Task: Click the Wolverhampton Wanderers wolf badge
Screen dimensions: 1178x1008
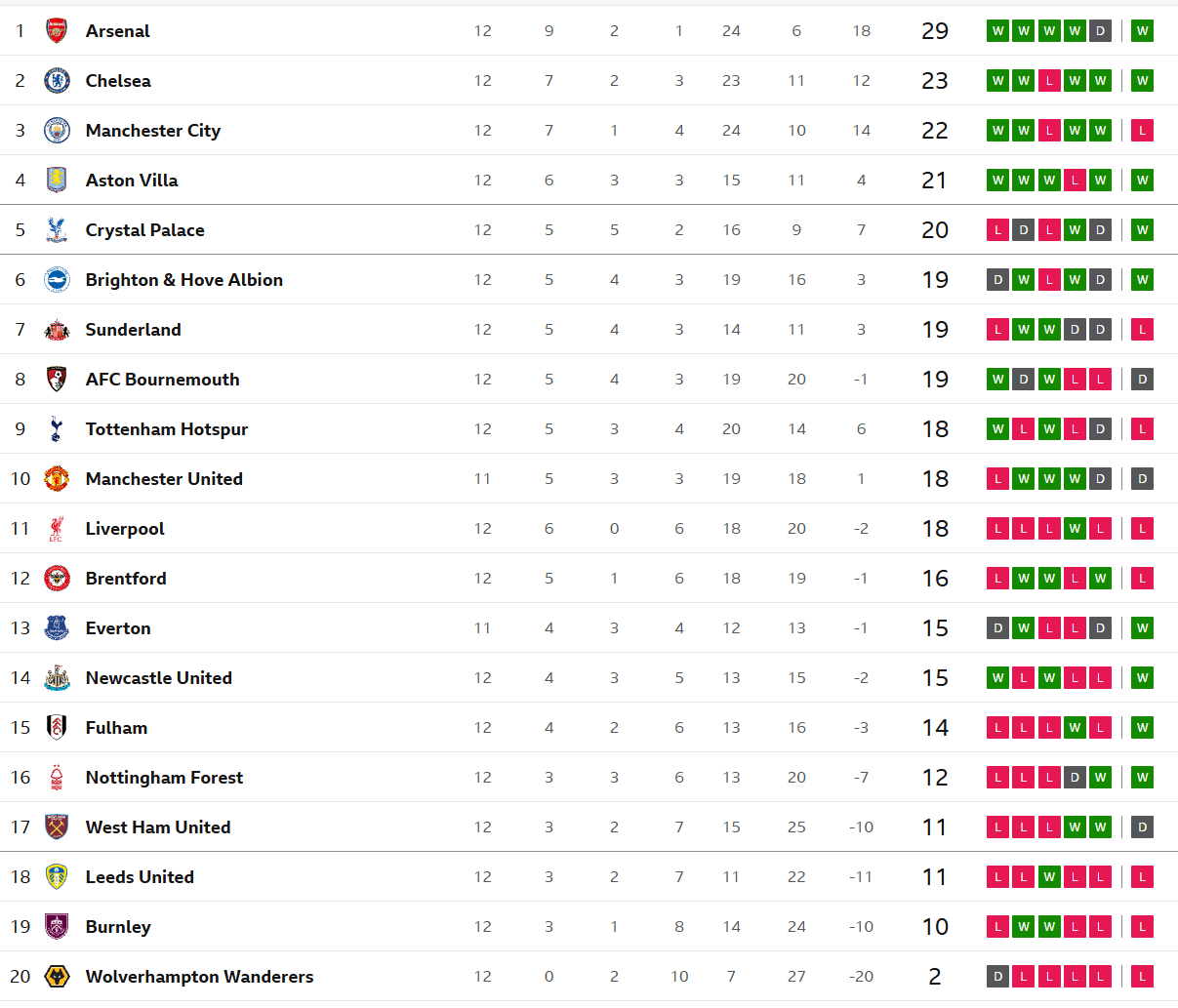Action: [x=57, y=977]
